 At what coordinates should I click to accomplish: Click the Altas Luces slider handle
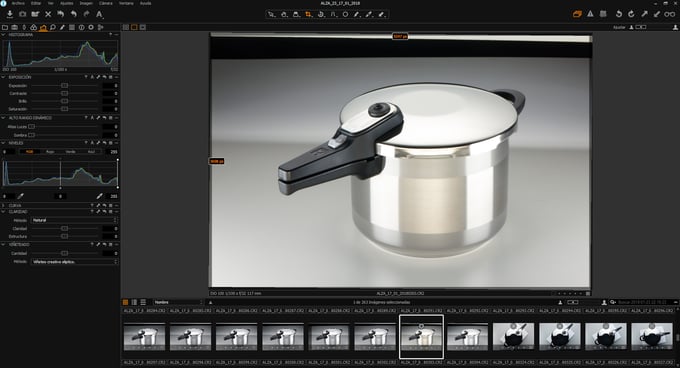31,127
